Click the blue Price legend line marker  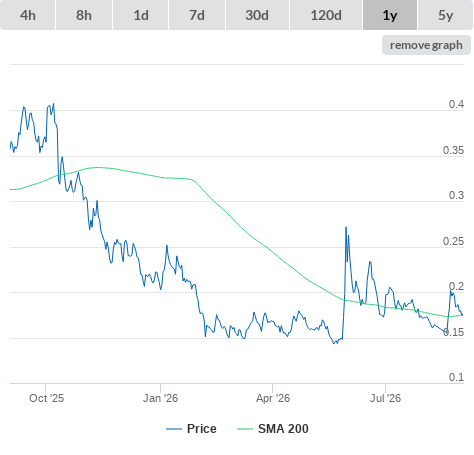(174, 429)
